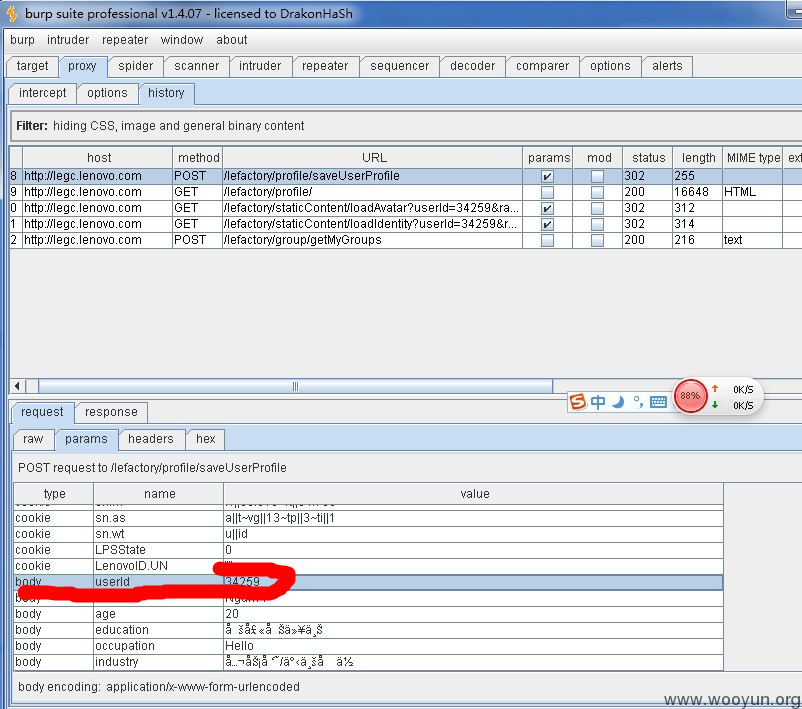Click the Filter bar to edit filters
Screen dimensions: 802x709
tap(406, 126)
